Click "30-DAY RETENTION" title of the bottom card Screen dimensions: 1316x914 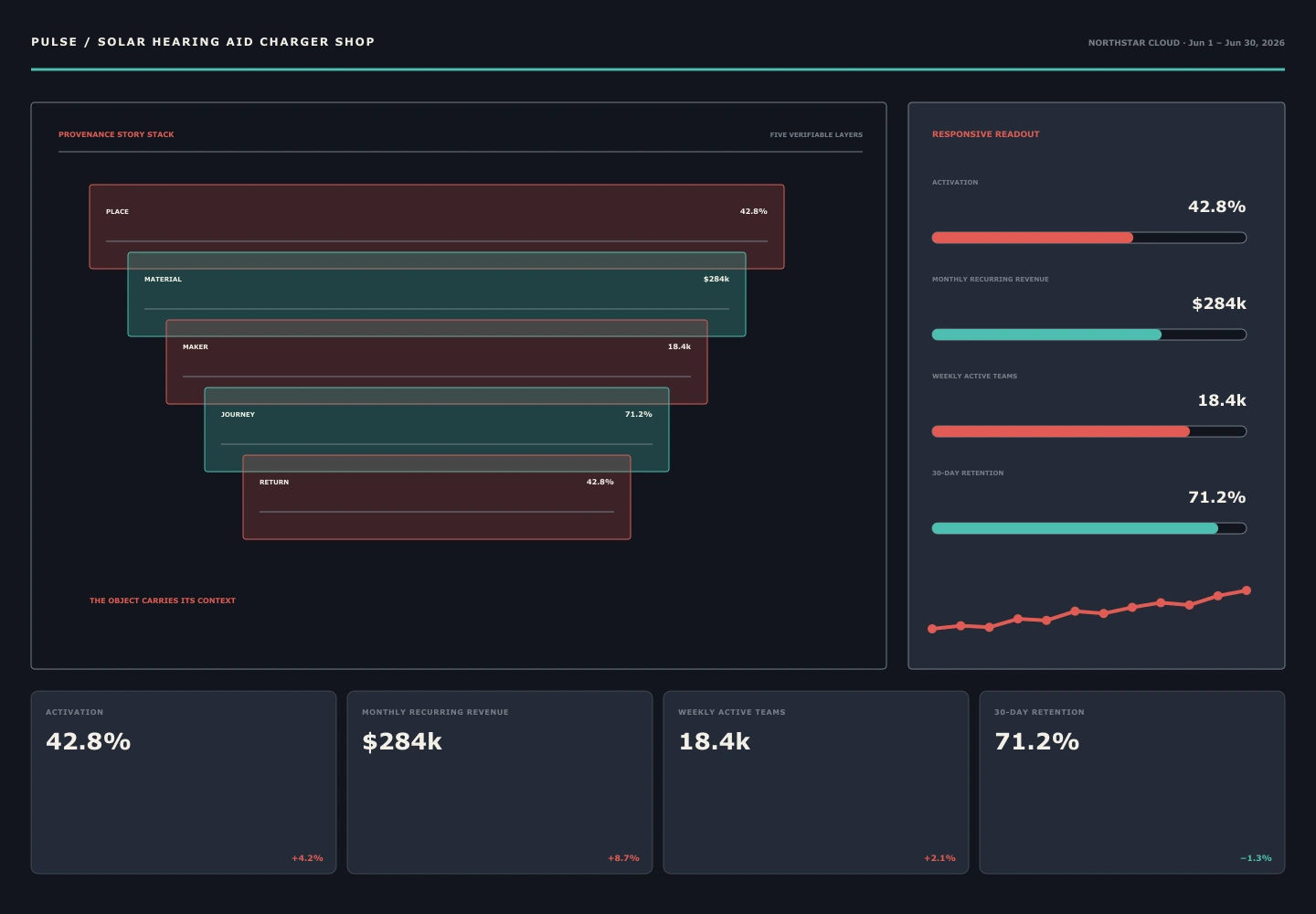point(1039,712)
